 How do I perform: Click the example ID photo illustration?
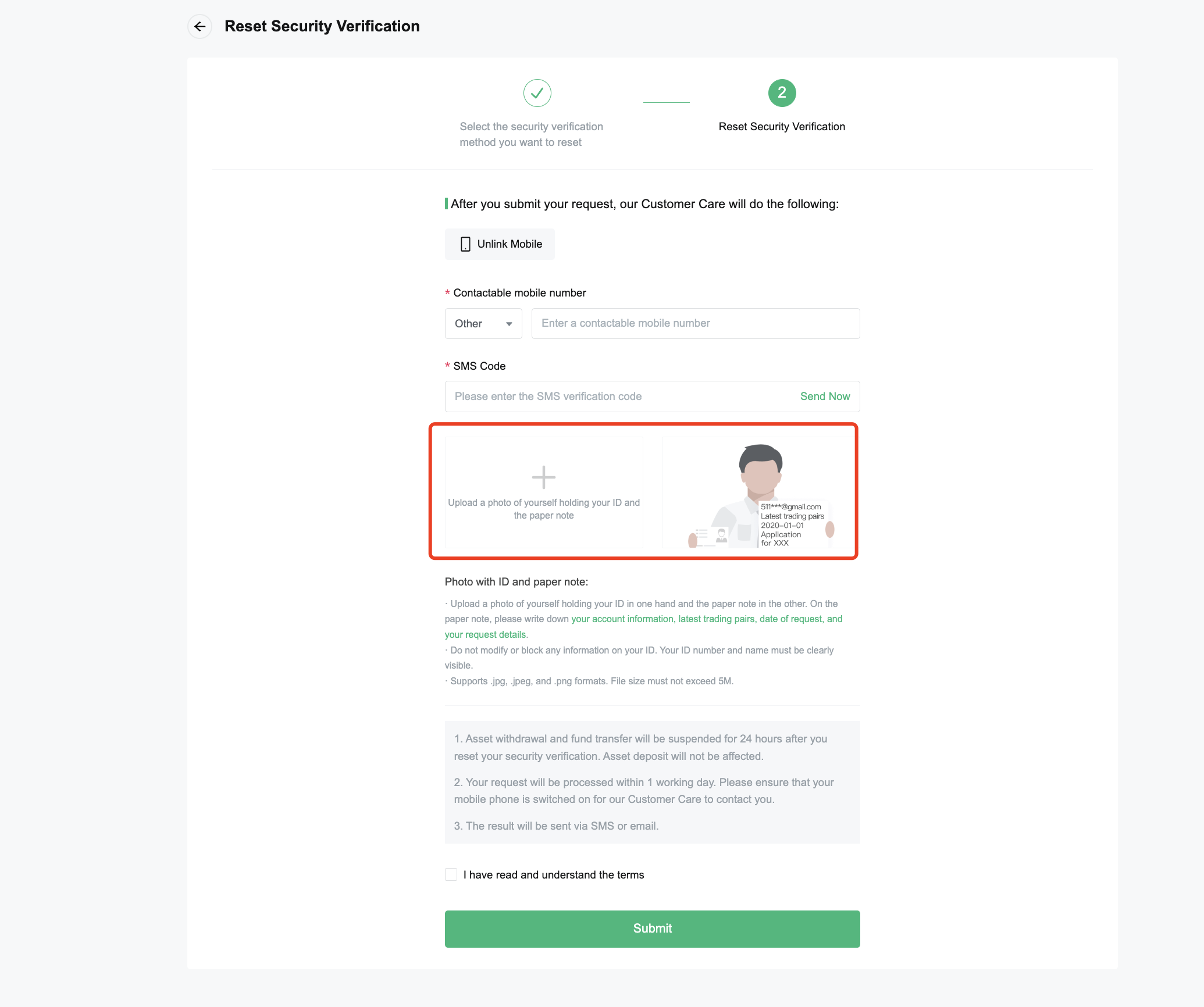pos(757,493)
